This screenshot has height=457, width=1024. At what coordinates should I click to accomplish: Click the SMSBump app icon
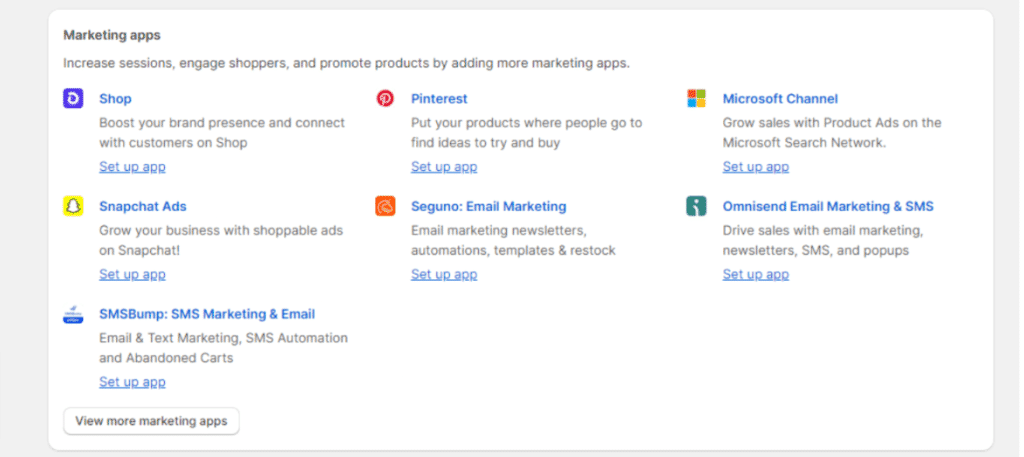click(x=73, y=314)
